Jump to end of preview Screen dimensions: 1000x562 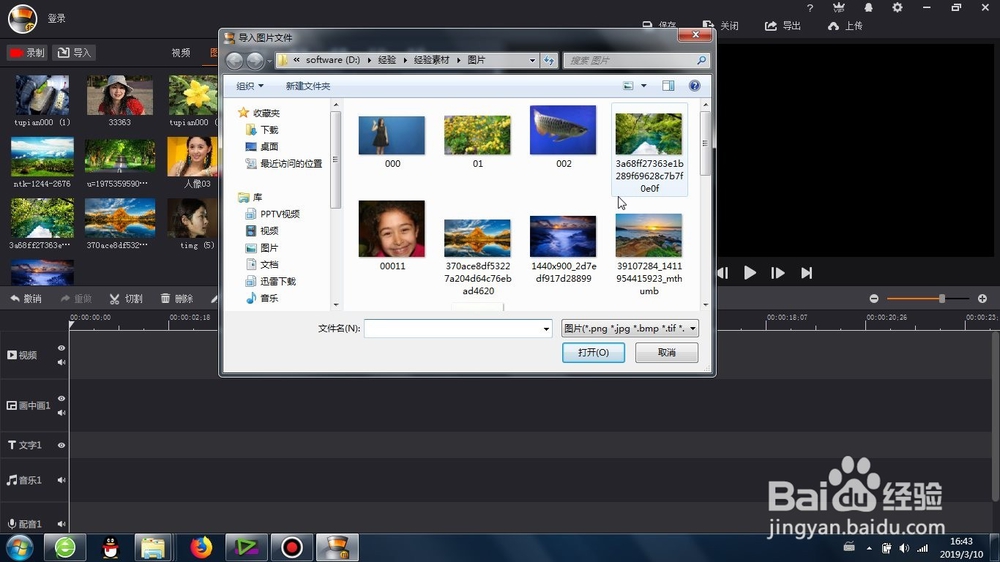coord(807,273)
